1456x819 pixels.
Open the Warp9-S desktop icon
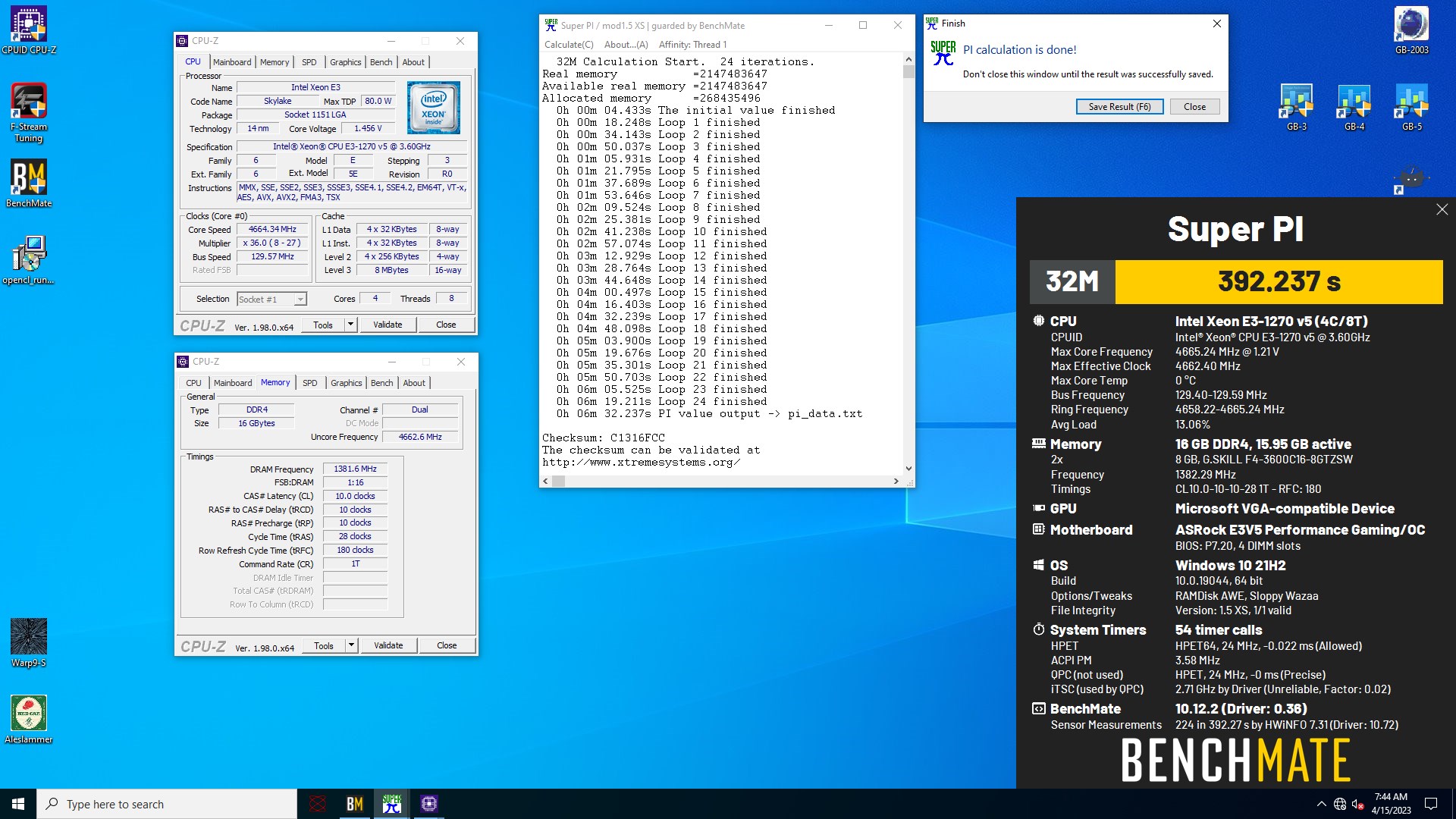coord(29,642)
